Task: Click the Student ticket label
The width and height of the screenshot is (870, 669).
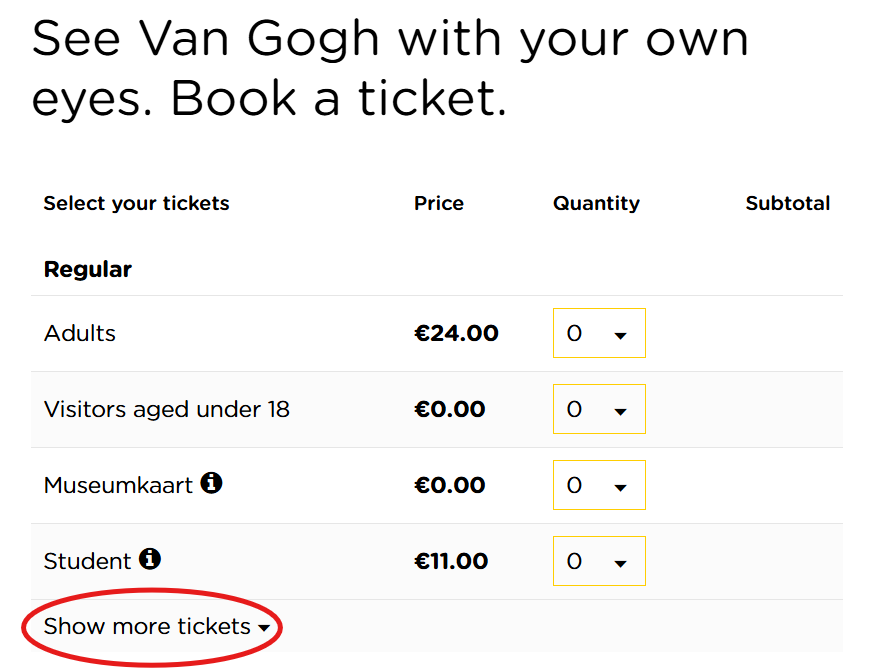Action: click(88, 562)
